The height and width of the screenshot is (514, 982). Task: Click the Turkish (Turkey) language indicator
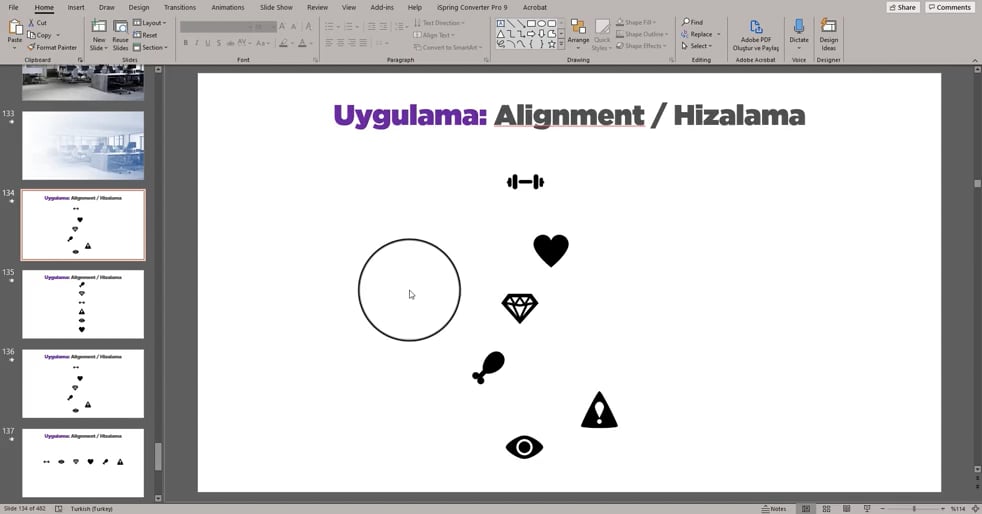91,509
